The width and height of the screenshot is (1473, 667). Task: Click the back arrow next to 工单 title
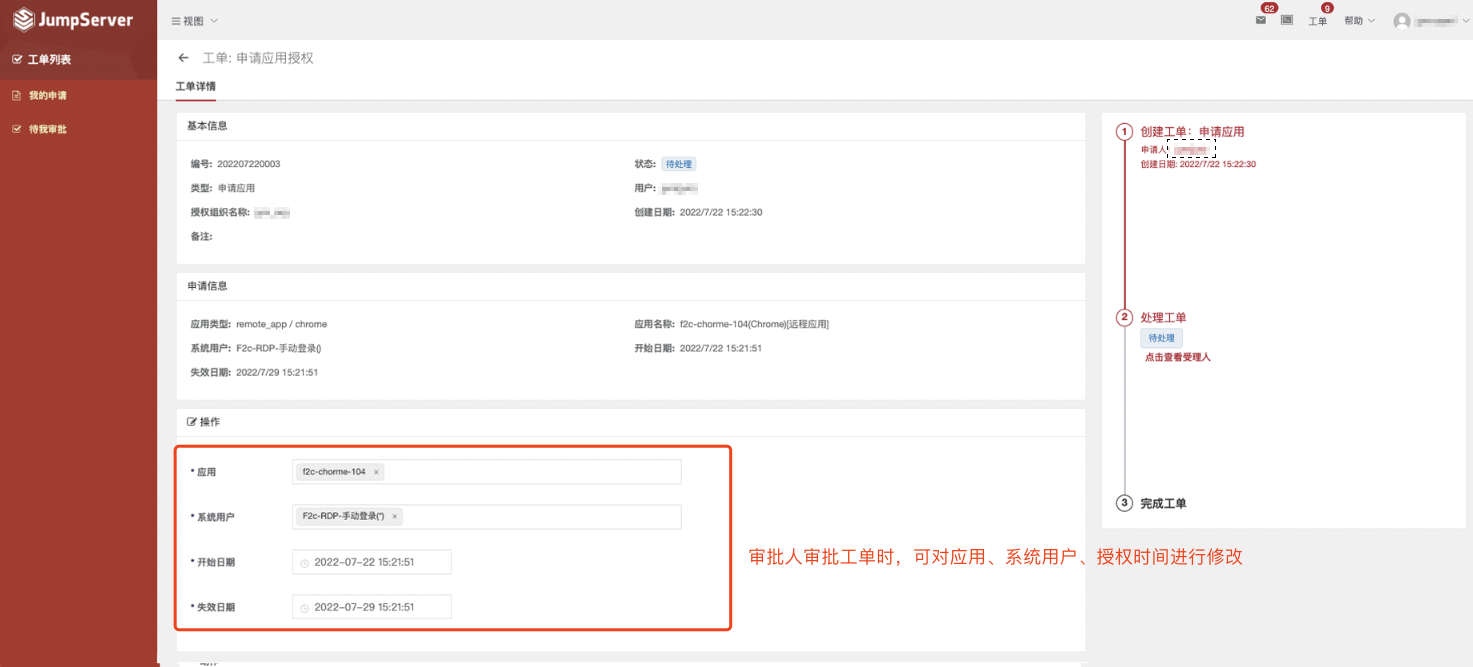click(183, 58)
